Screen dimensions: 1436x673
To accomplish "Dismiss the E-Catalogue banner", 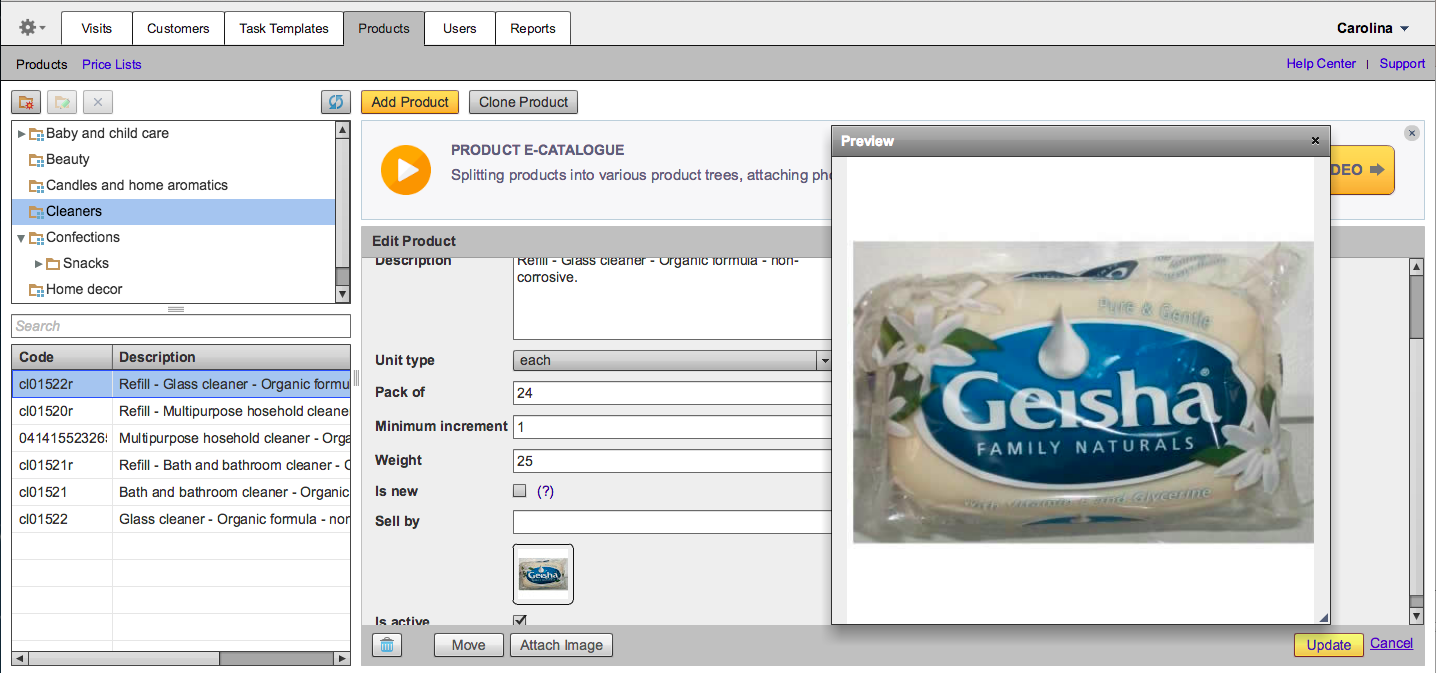I will coord(1412,133).
